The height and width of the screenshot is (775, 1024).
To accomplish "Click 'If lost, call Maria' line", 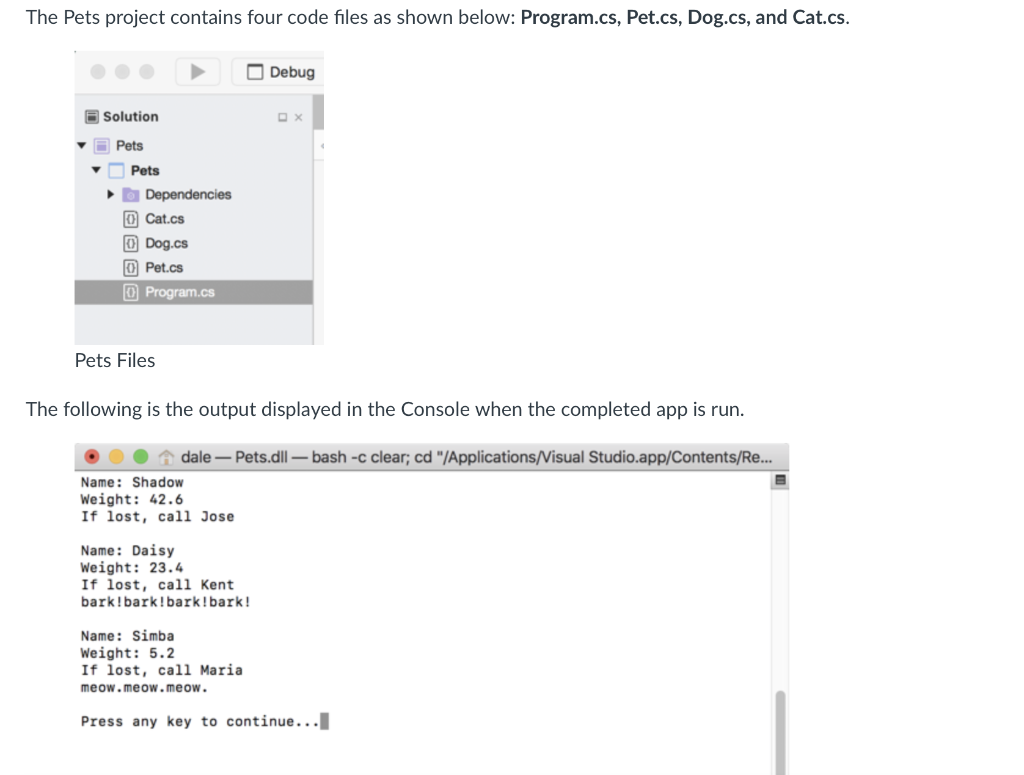I will 161,671.
